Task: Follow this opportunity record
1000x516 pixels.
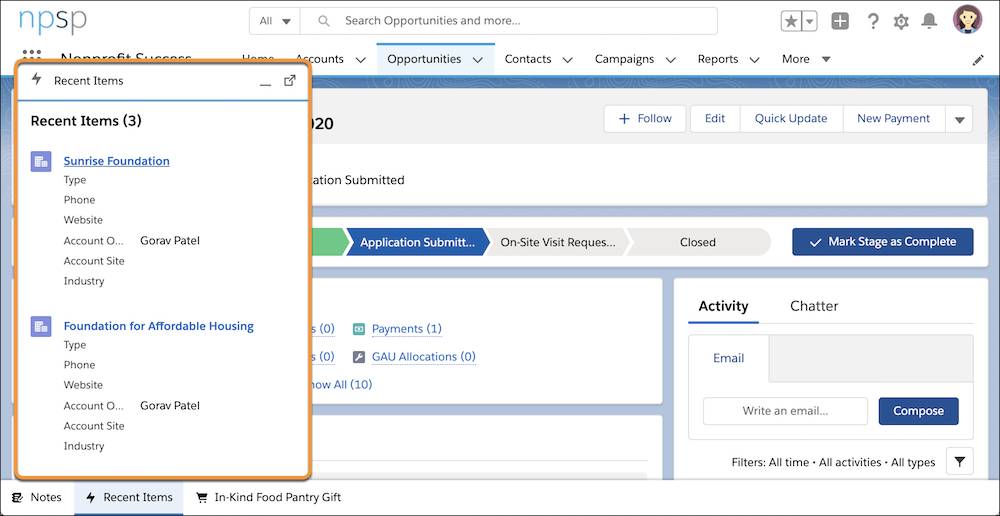Action: (x=645, y=119)
